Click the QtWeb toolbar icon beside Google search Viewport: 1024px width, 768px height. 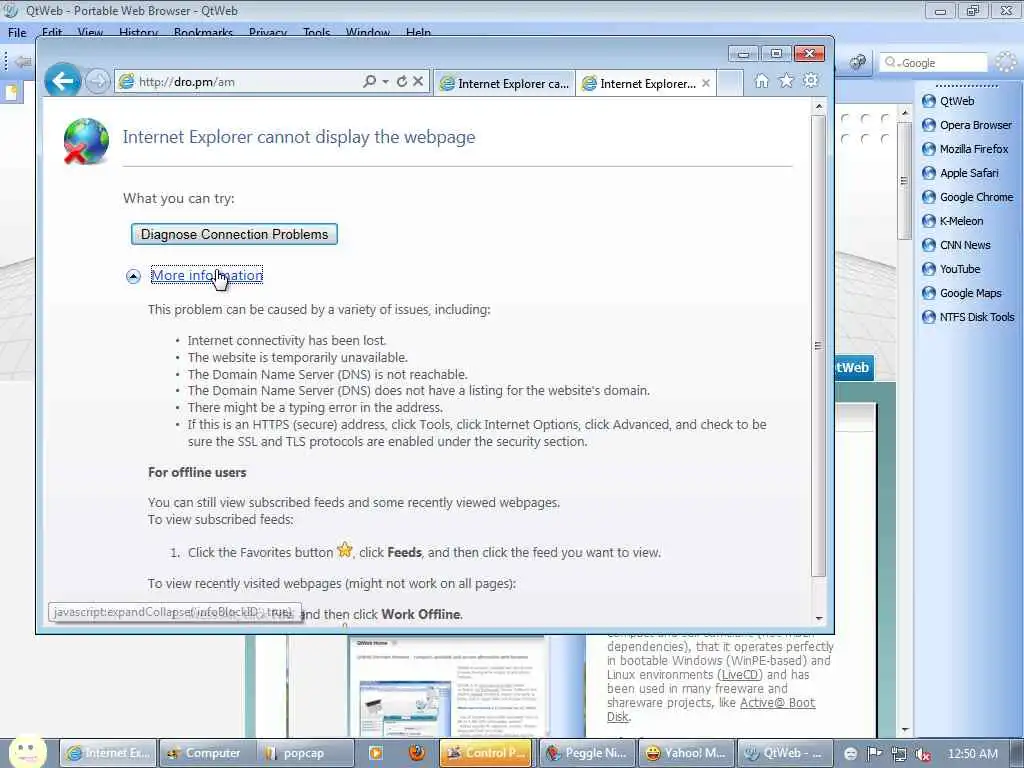[x=857, y=62]
